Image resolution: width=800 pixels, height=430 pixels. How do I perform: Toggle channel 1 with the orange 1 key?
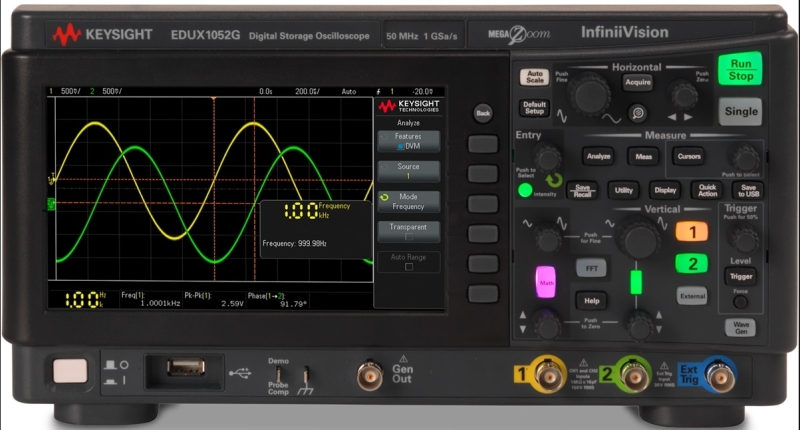(692, 232)
